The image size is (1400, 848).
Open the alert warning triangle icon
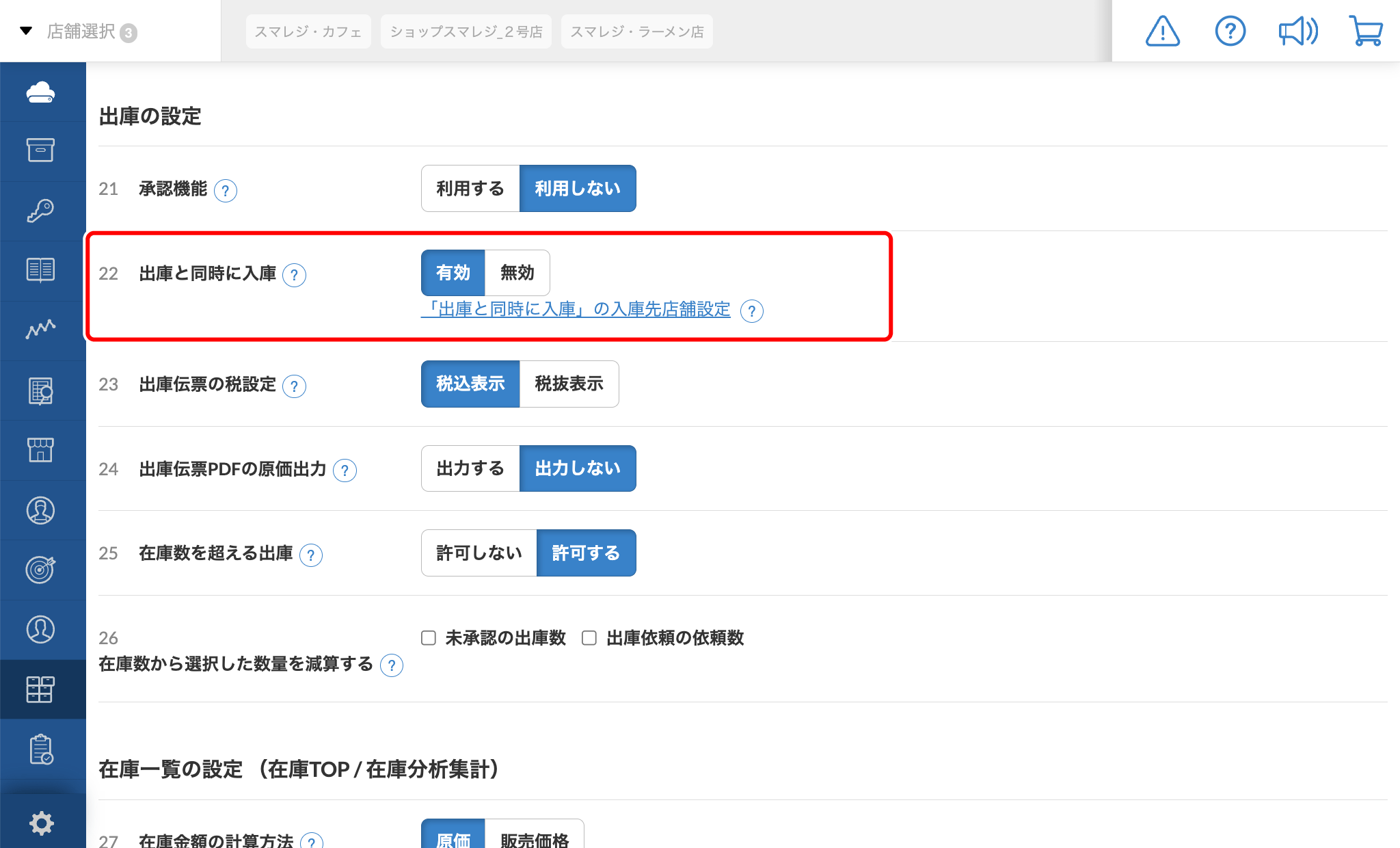coord(1162,31)
